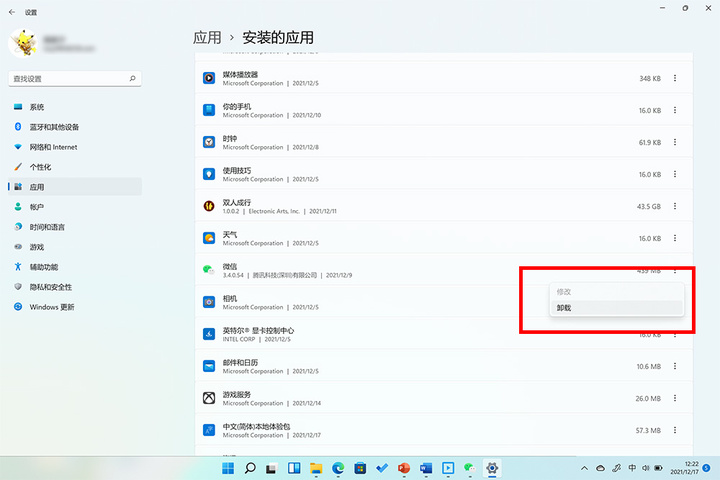Click the 天气 app icon
The height and width of the screenshot is (480, 720).
click(209, 238)
